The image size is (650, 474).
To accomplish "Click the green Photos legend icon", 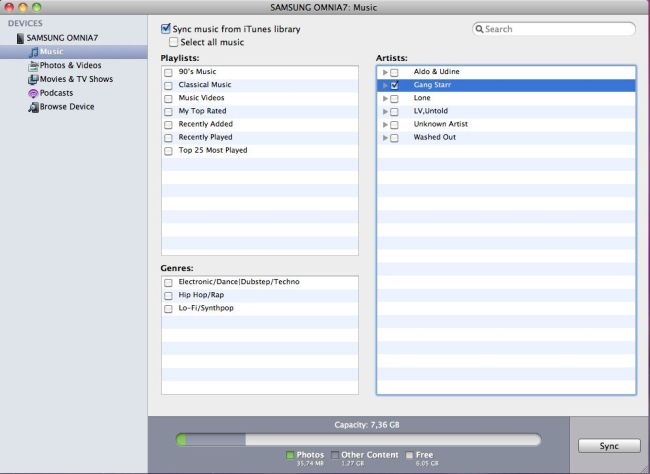I will tap(289, 455).
